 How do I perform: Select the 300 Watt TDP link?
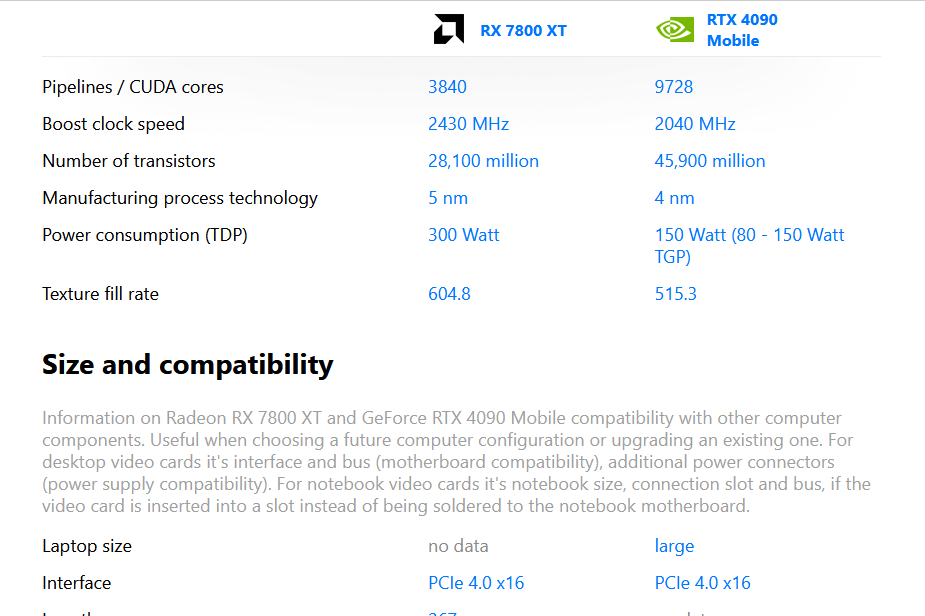(464, 235)
